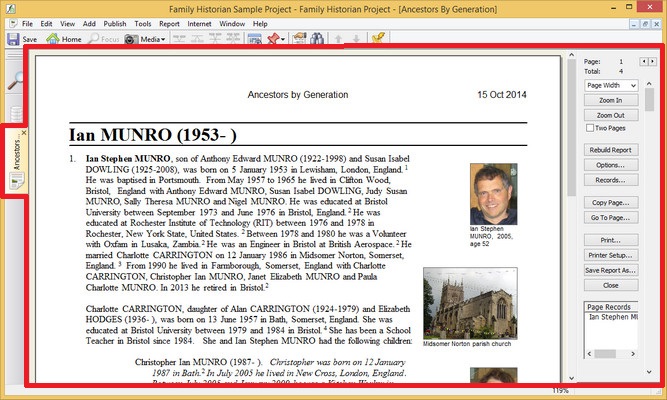
Task: Close the Ancestors side tab with its X
Action: click(x=24, y=133)
